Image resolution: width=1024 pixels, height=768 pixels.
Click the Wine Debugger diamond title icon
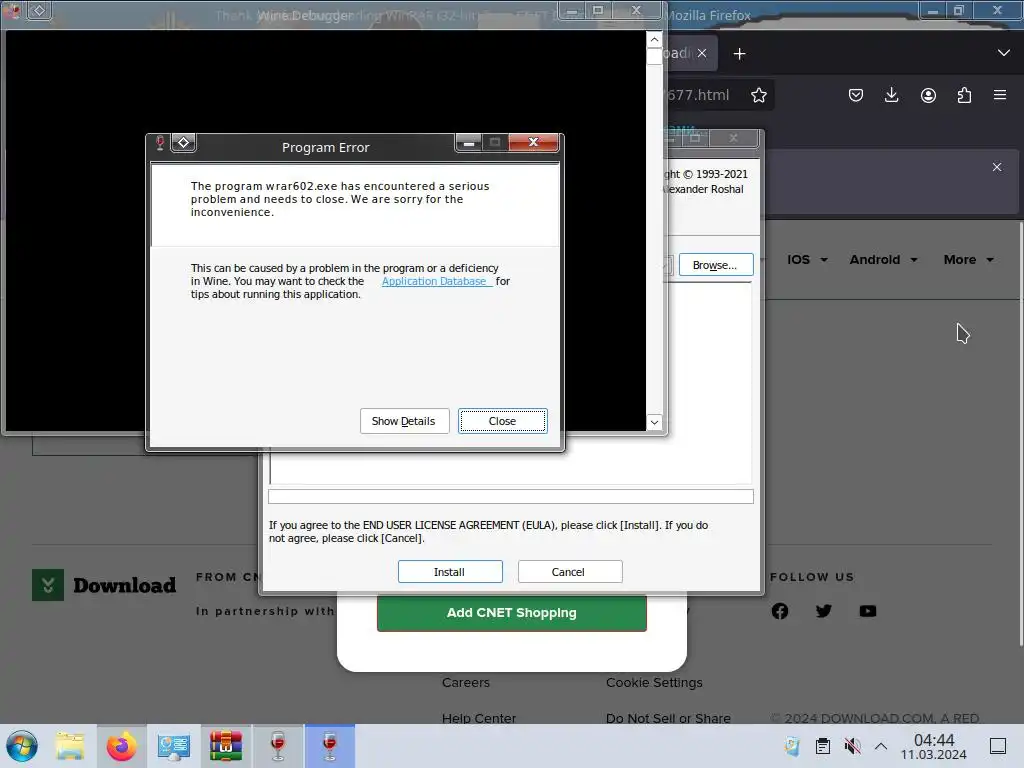tap(39, 10)
